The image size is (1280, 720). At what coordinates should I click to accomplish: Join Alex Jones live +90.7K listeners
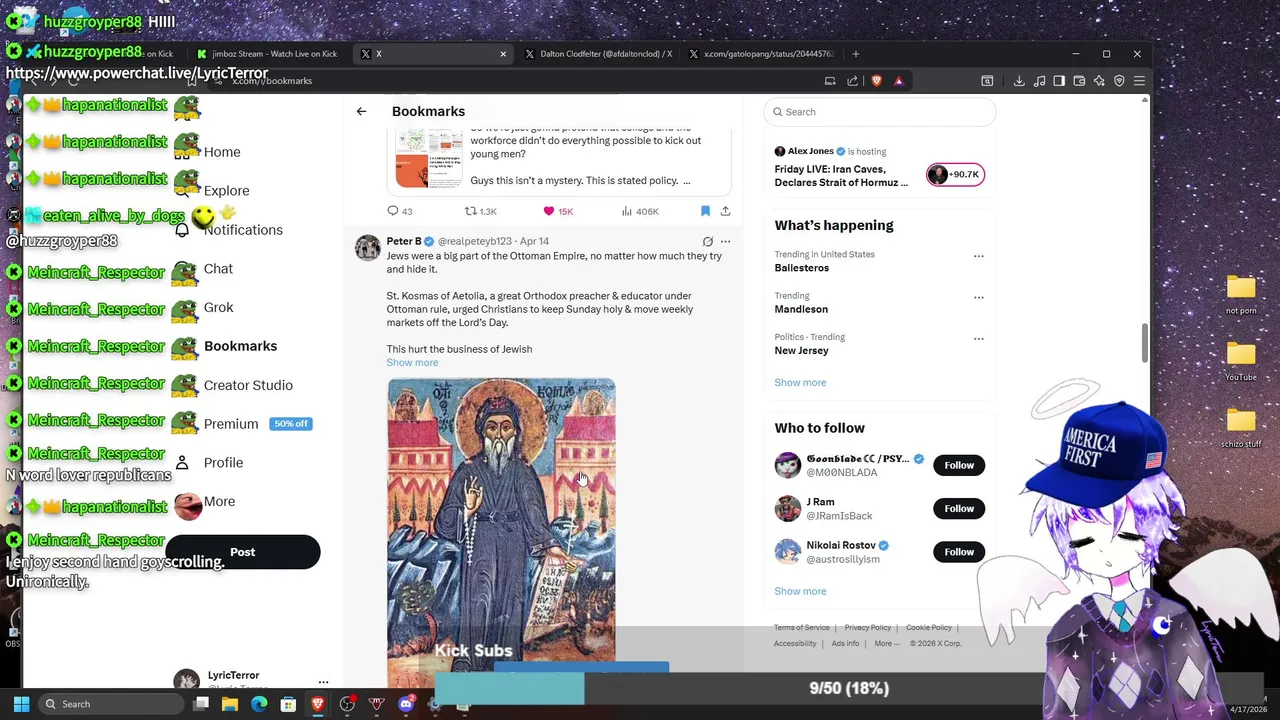(x=955, y=174)
